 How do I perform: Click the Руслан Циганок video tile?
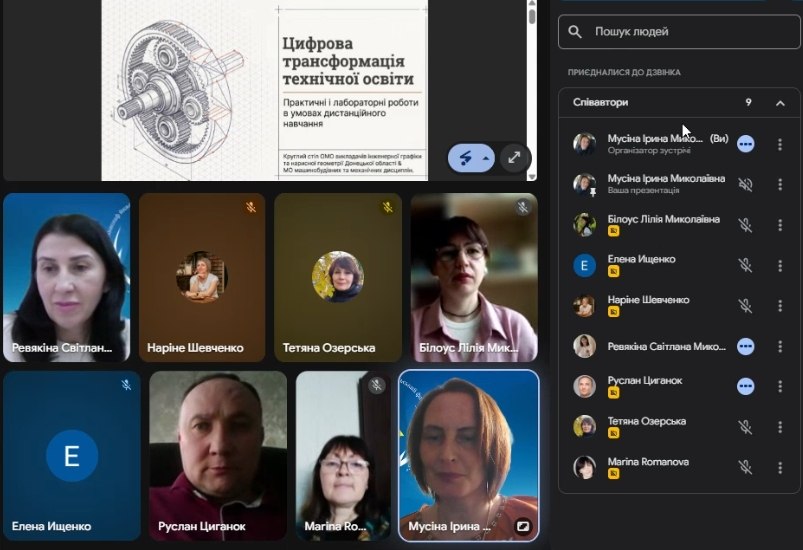[218, 455]
